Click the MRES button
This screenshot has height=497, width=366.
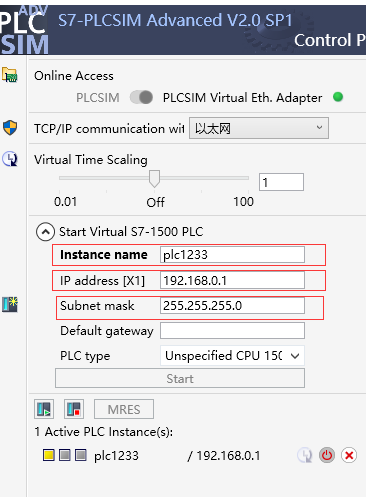click(124, 409)
